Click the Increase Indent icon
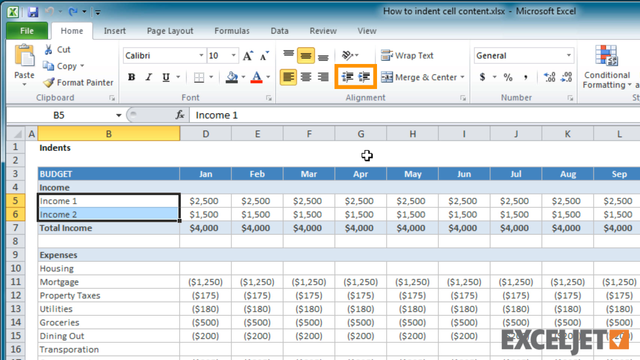 click(x=364, y=77)
